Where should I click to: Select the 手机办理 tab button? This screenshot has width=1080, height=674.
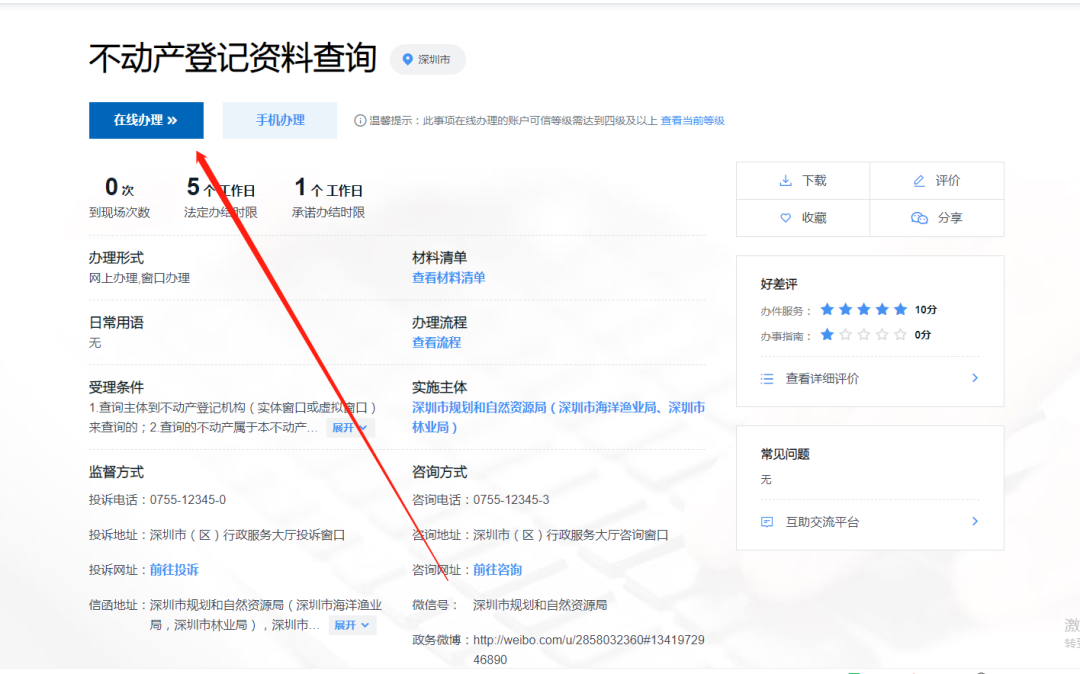coord(280,120)
